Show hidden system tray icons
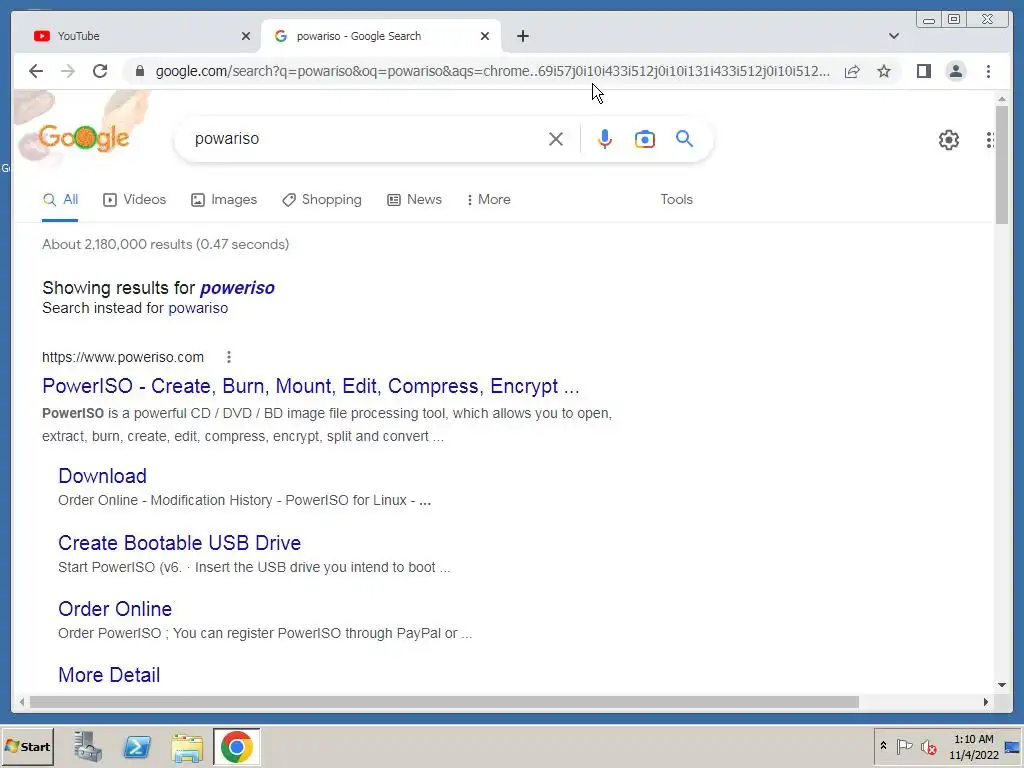 [884, 746]
